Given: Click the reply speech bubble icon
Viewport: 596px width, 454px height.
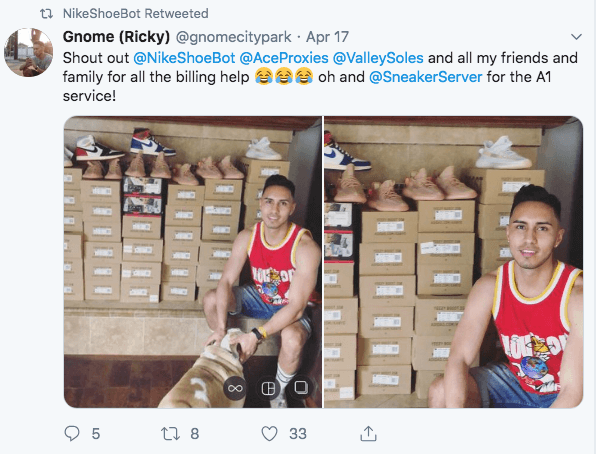Looking at the screenshot, I should click(72, 433).
